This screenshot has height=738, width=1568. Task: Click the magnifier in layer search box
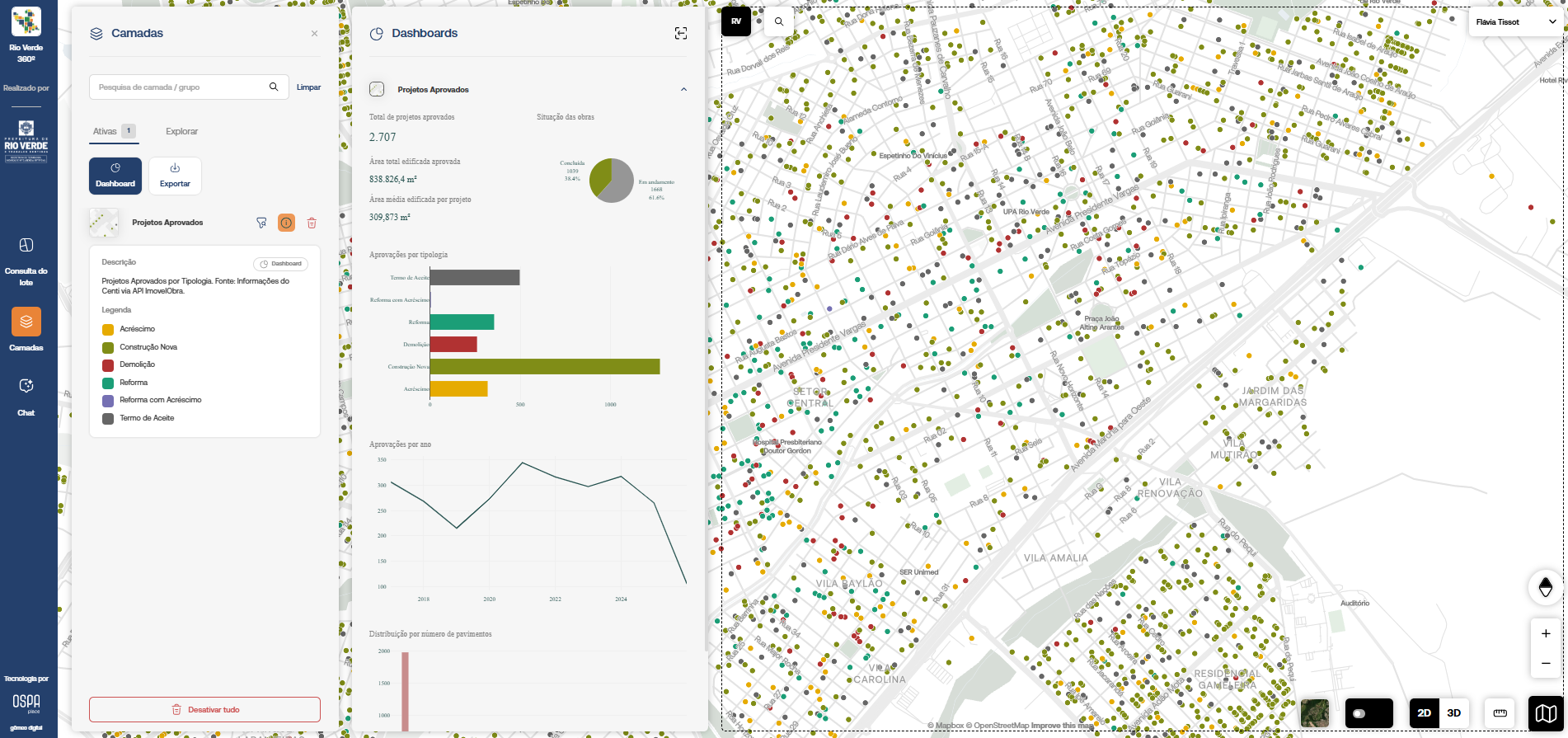274,87
